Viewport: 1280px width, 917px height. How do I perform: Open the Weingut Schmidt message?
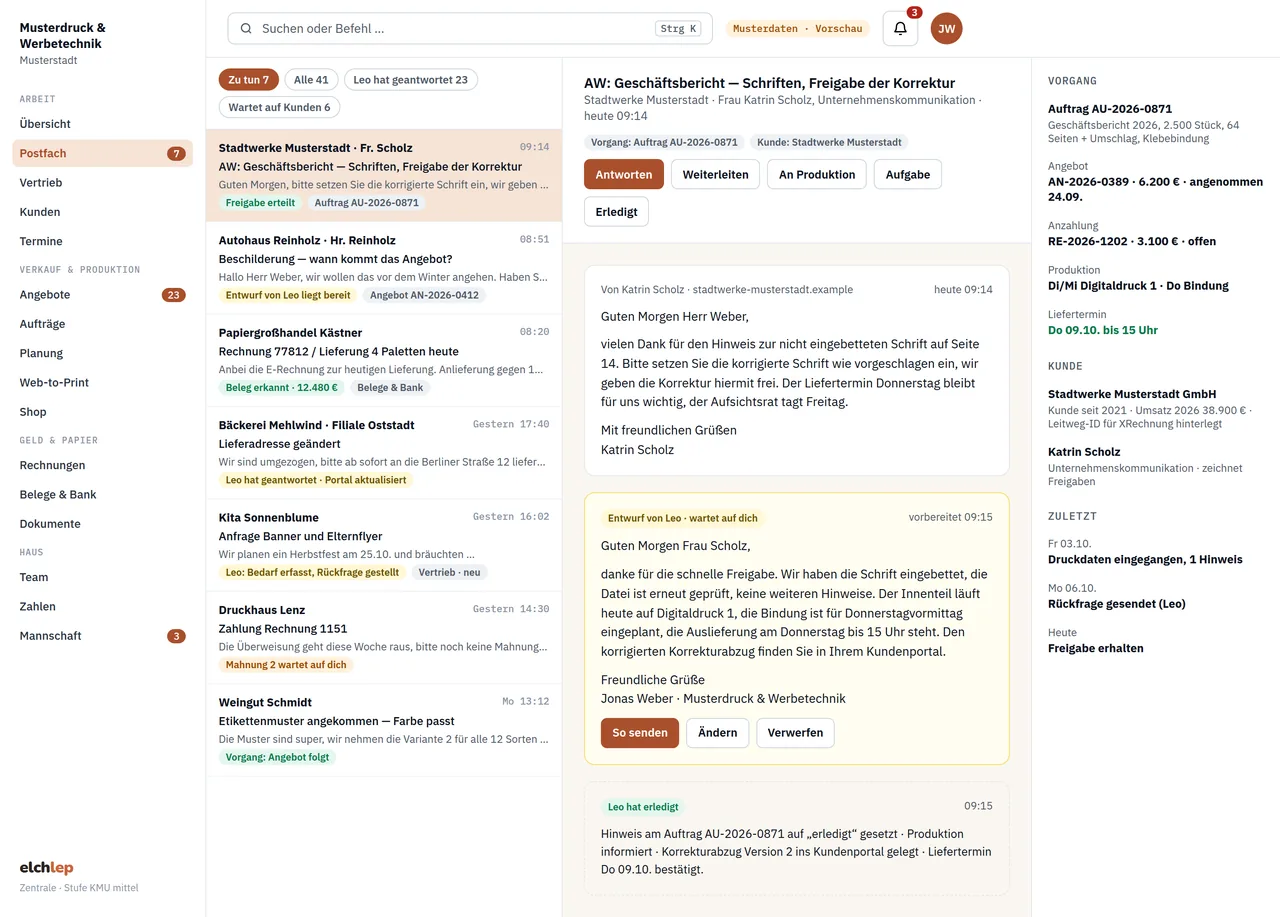(x=384, y=730)
